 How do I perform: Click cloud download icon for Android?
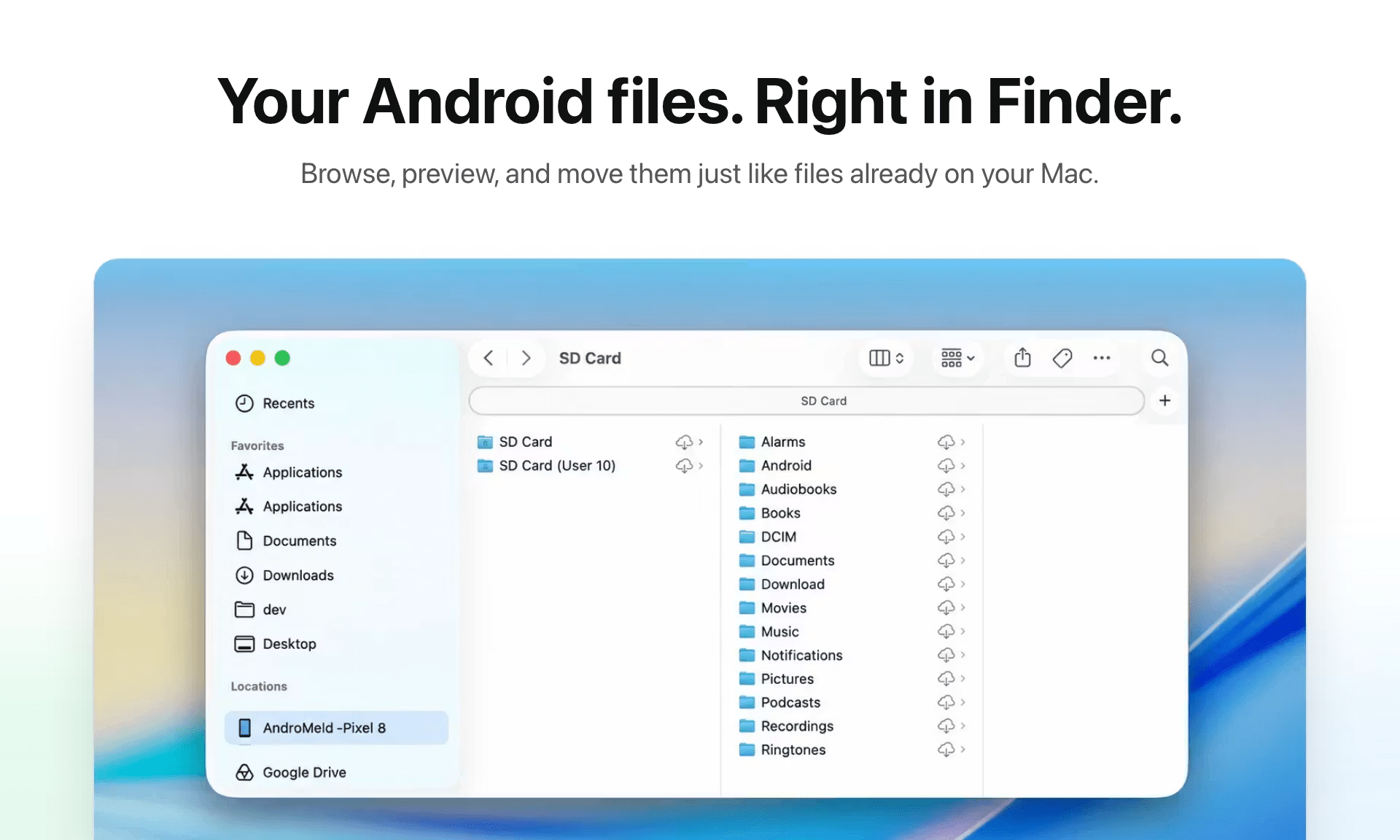coord(946,465)
